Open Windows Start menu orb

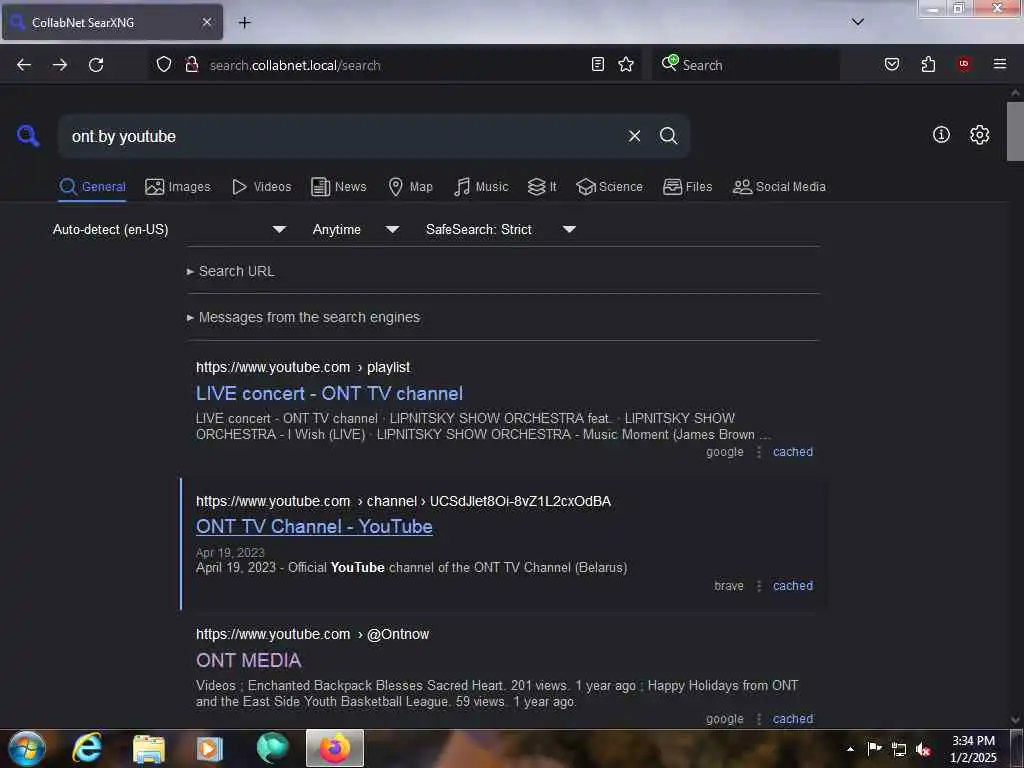pos(27,748)
